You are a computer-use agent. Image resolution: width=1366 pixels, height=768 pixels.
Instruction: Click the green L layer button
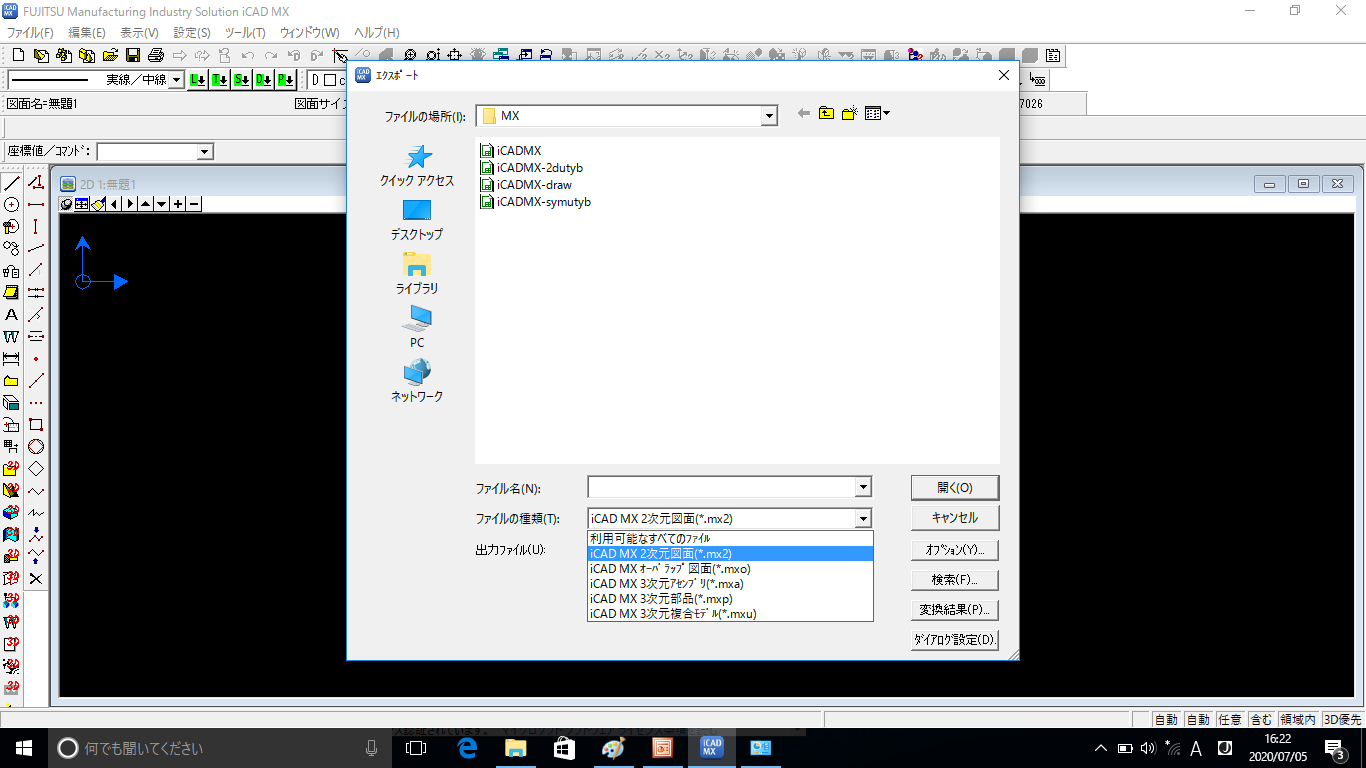point(198,80)
